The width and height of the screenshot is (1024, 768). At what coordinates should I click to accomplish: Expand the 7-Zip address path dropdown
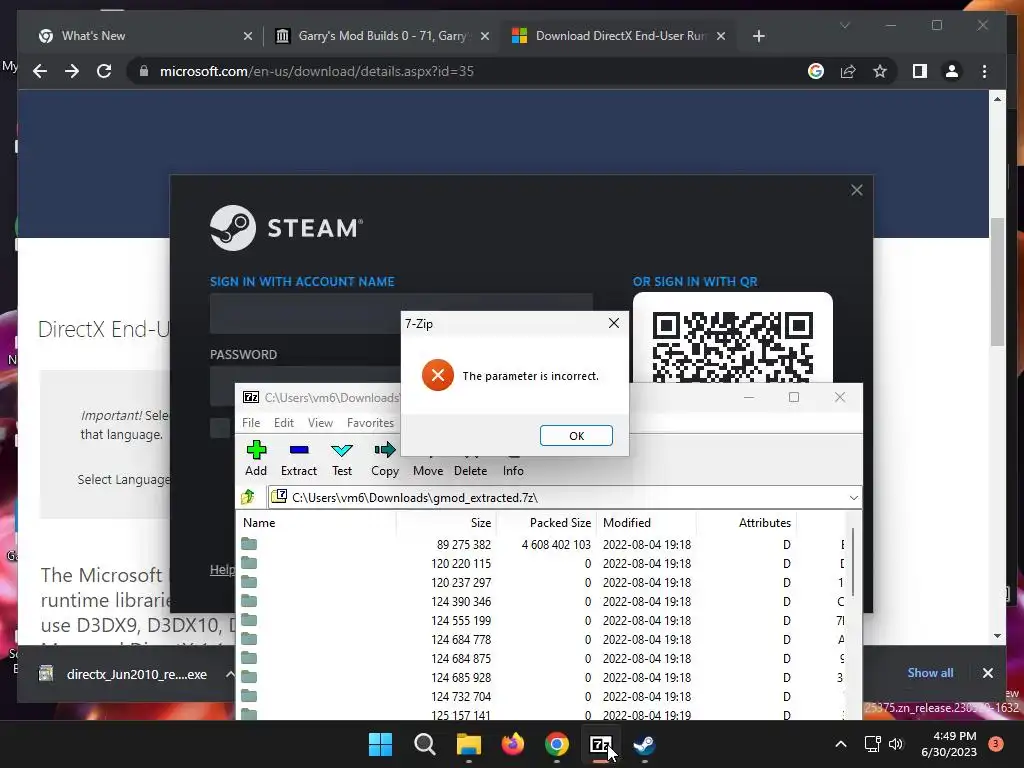click(853, 498)
